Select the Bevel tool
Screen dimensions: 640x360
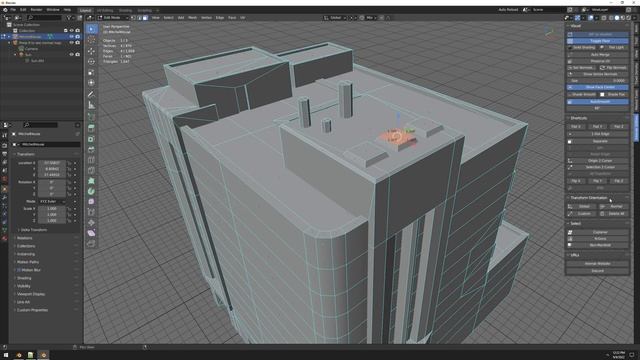point(91,149)
